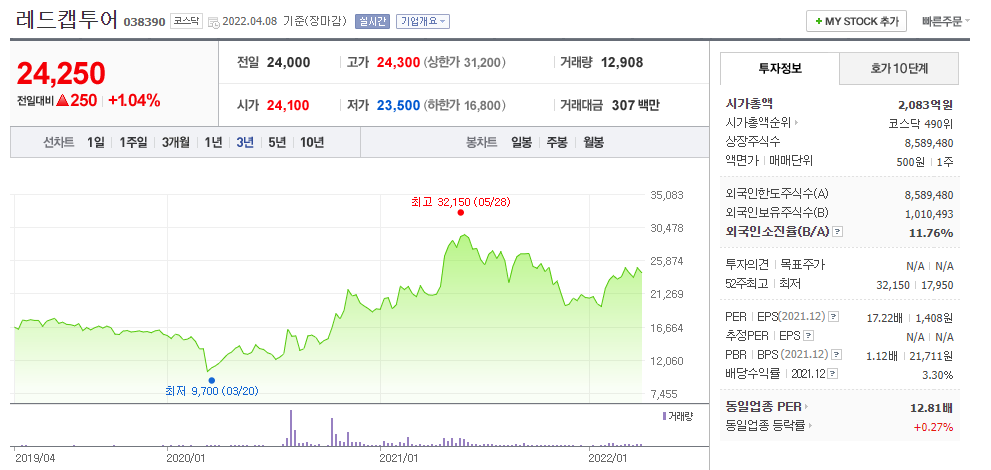Click the blue 최저 9,700 marker dot

[x=211, y=380]
